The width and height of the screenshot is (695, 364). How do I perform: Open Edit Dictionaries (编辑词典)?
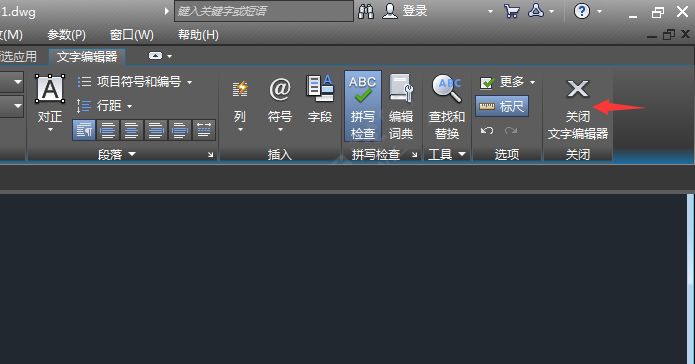[x=401, y=106]
